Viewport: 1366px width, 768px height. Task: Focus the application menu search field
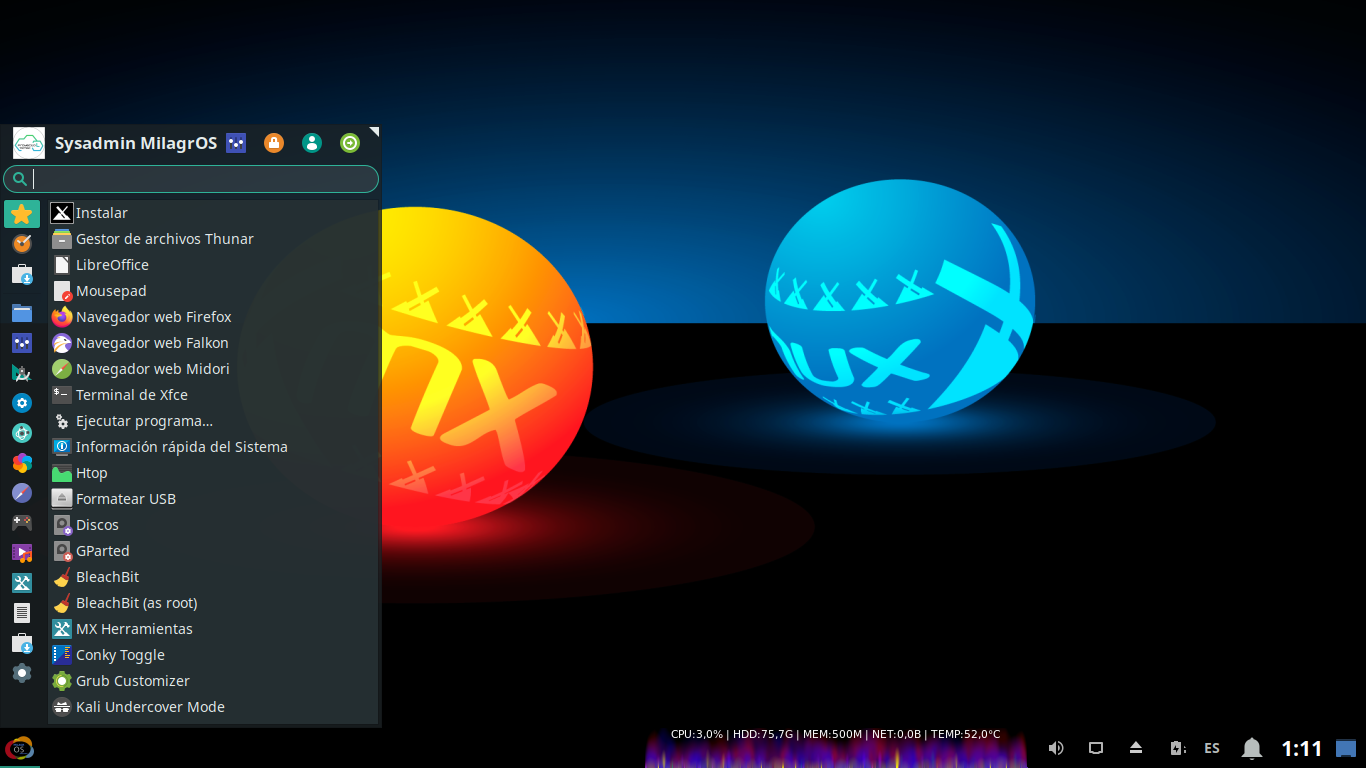200,179
